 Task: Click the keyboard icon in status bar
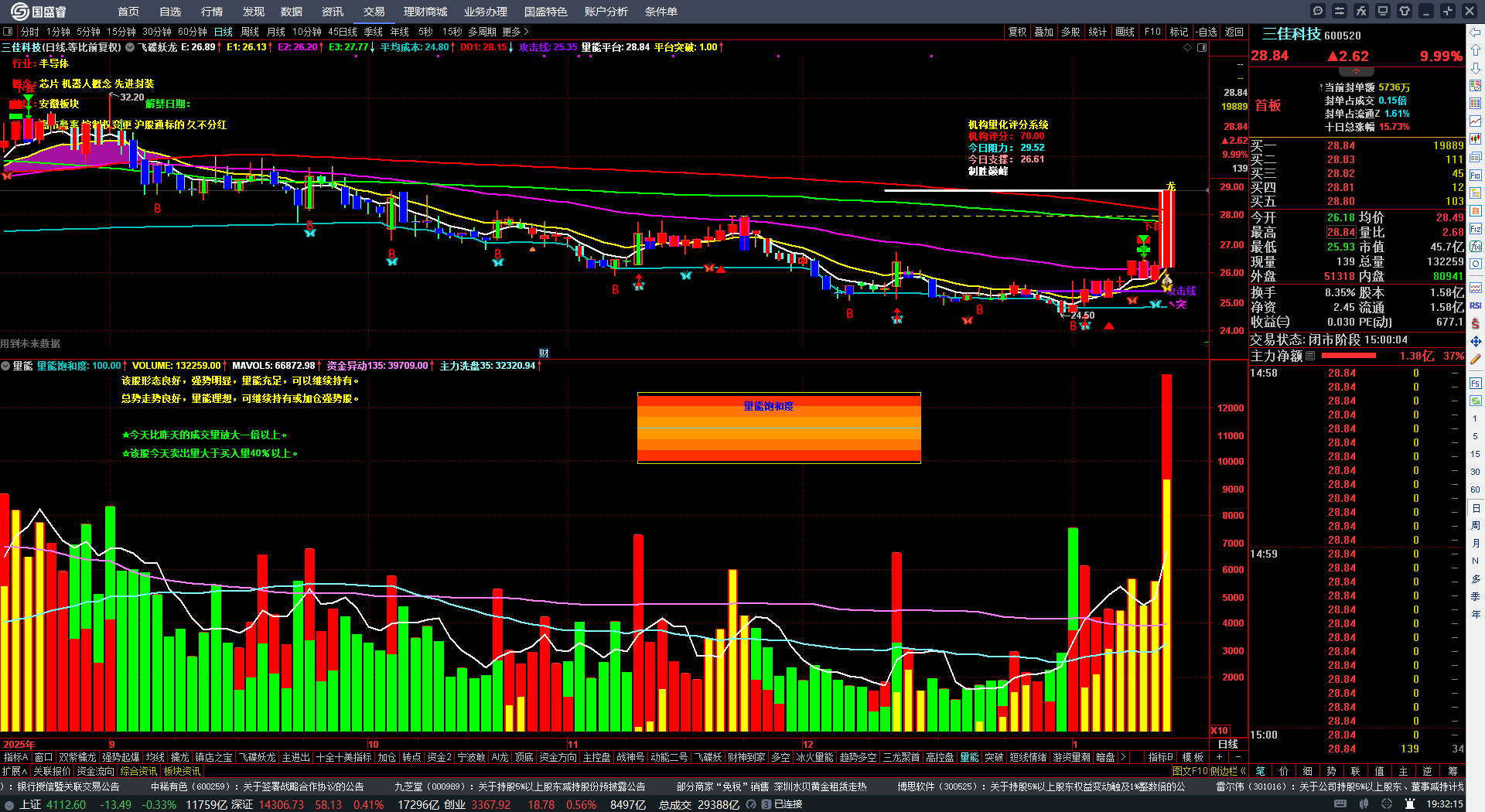1340,804
